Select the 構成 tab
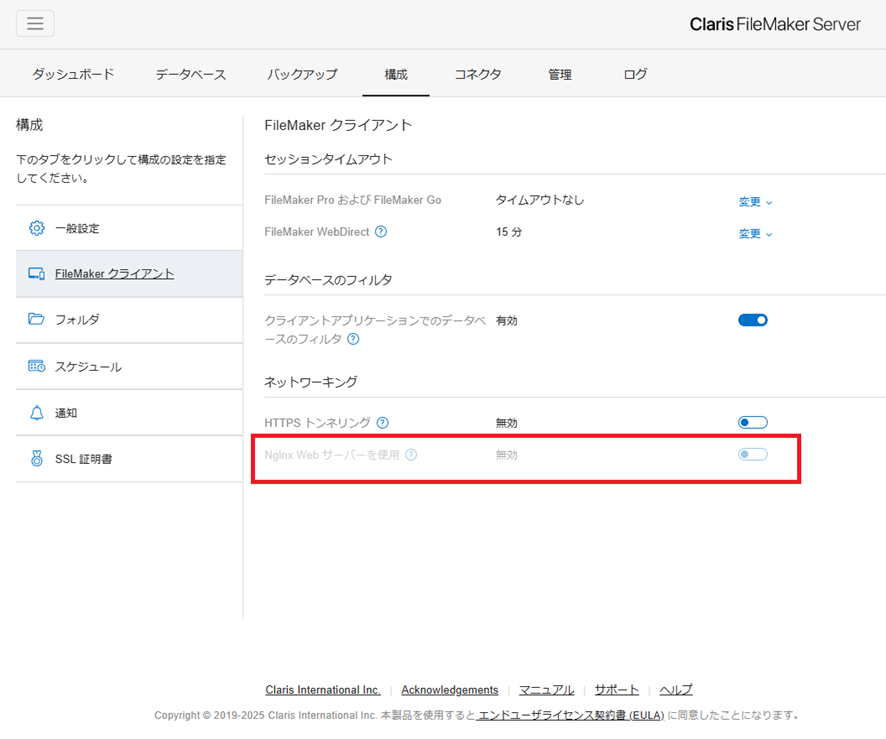 [396, 74]
